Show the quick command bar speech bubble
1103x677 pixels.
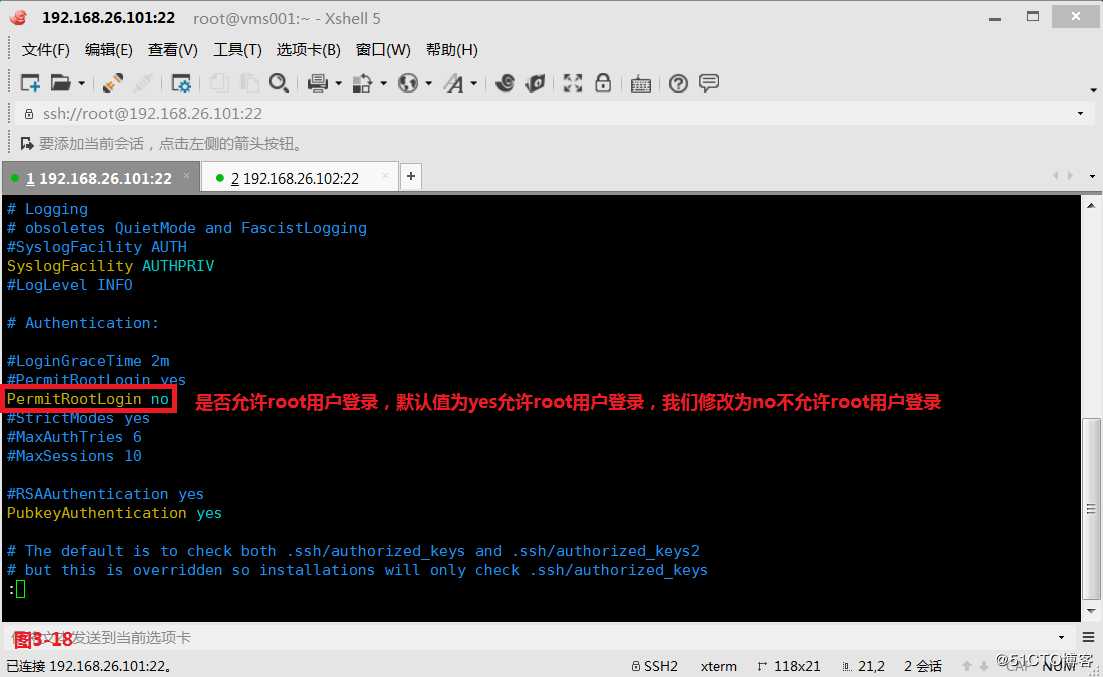pos(710,83)
